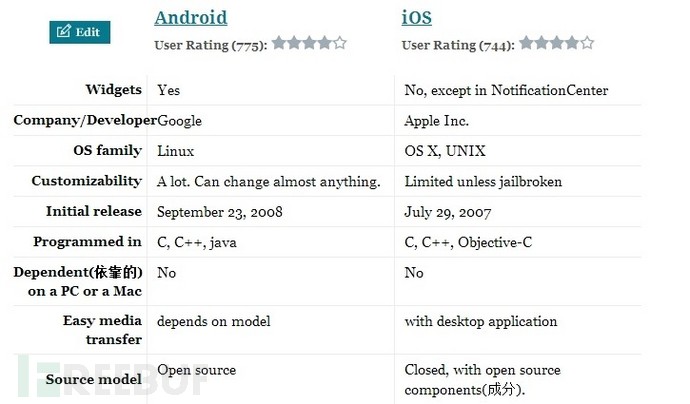Viewport: 690px width, 404px height.
Task: Click the Edit button
Action: pyautogui.click(x=80, y=32)
